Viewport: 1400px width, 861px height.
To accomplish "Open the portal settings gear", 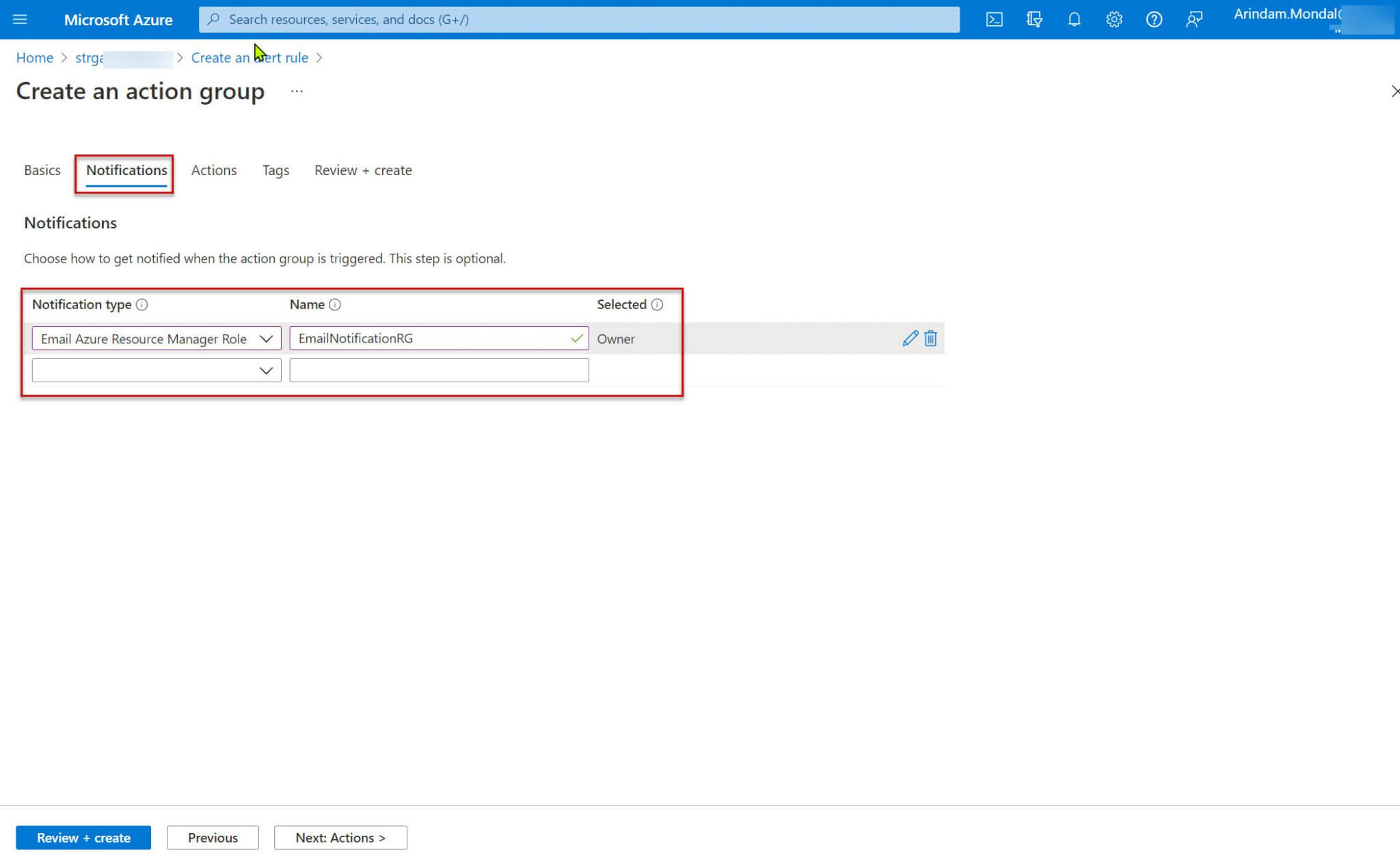I will [1114, 19].
